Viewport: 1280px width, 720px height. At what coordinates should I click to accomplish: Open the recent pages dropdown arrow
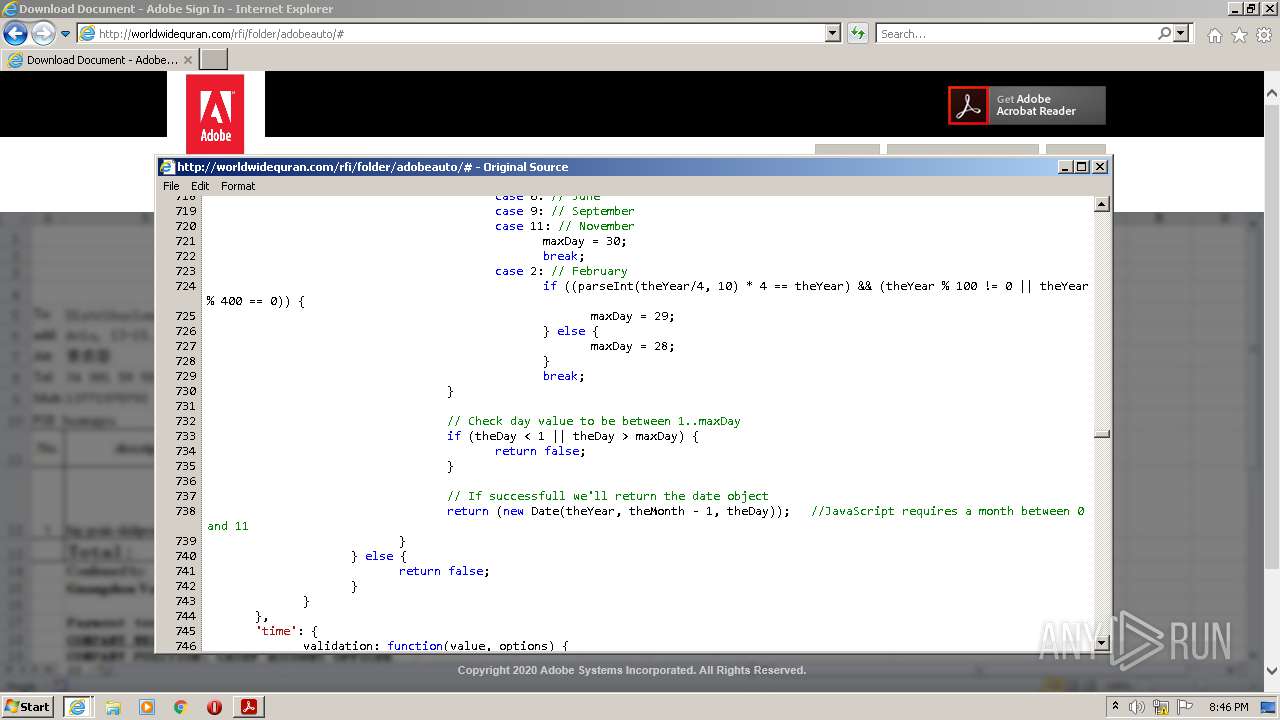click(x=66, y=34)
